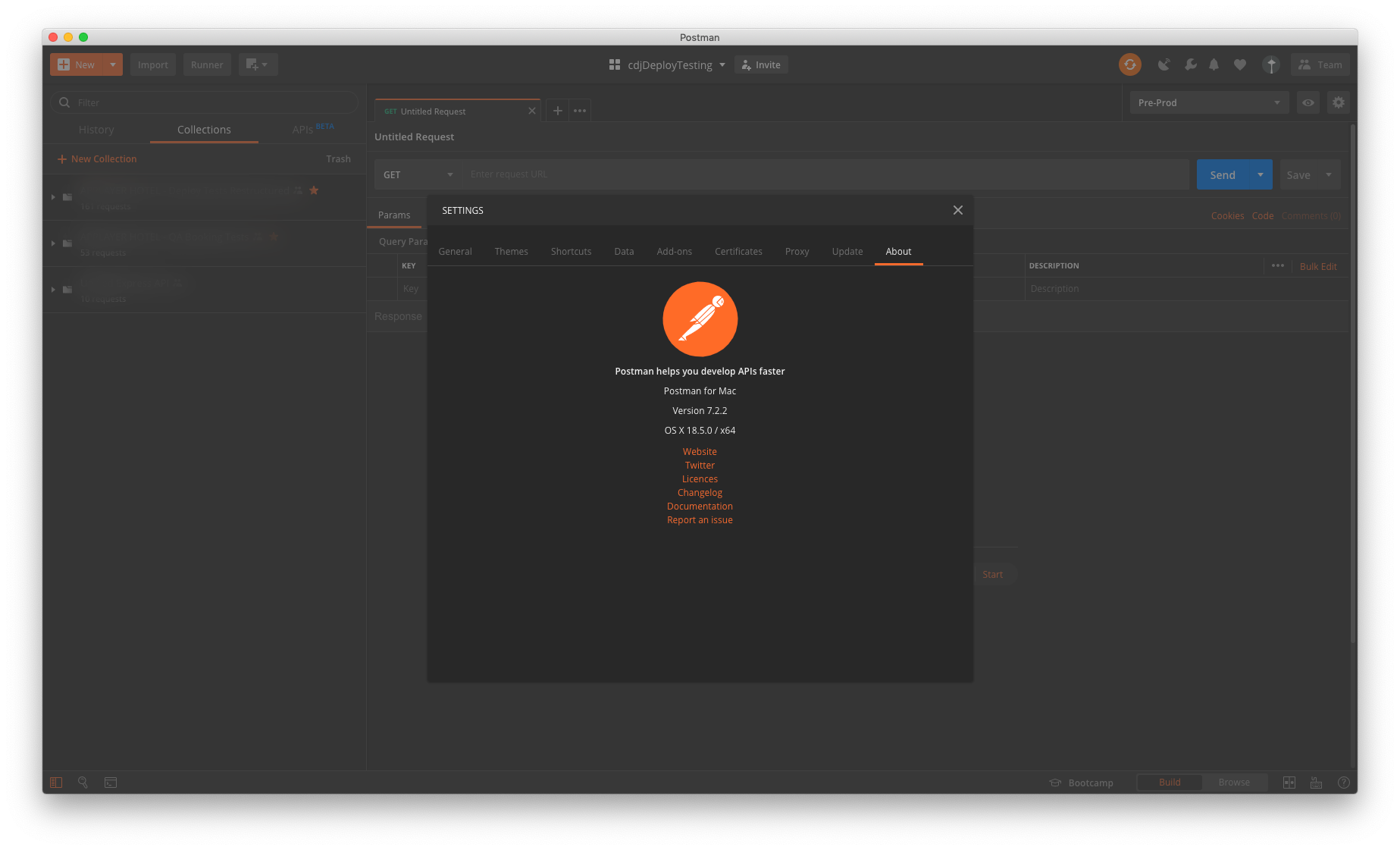This screenshot has height=850, width=1400.
Task: Switch to Browse mode
Action: click(1234, 782)
